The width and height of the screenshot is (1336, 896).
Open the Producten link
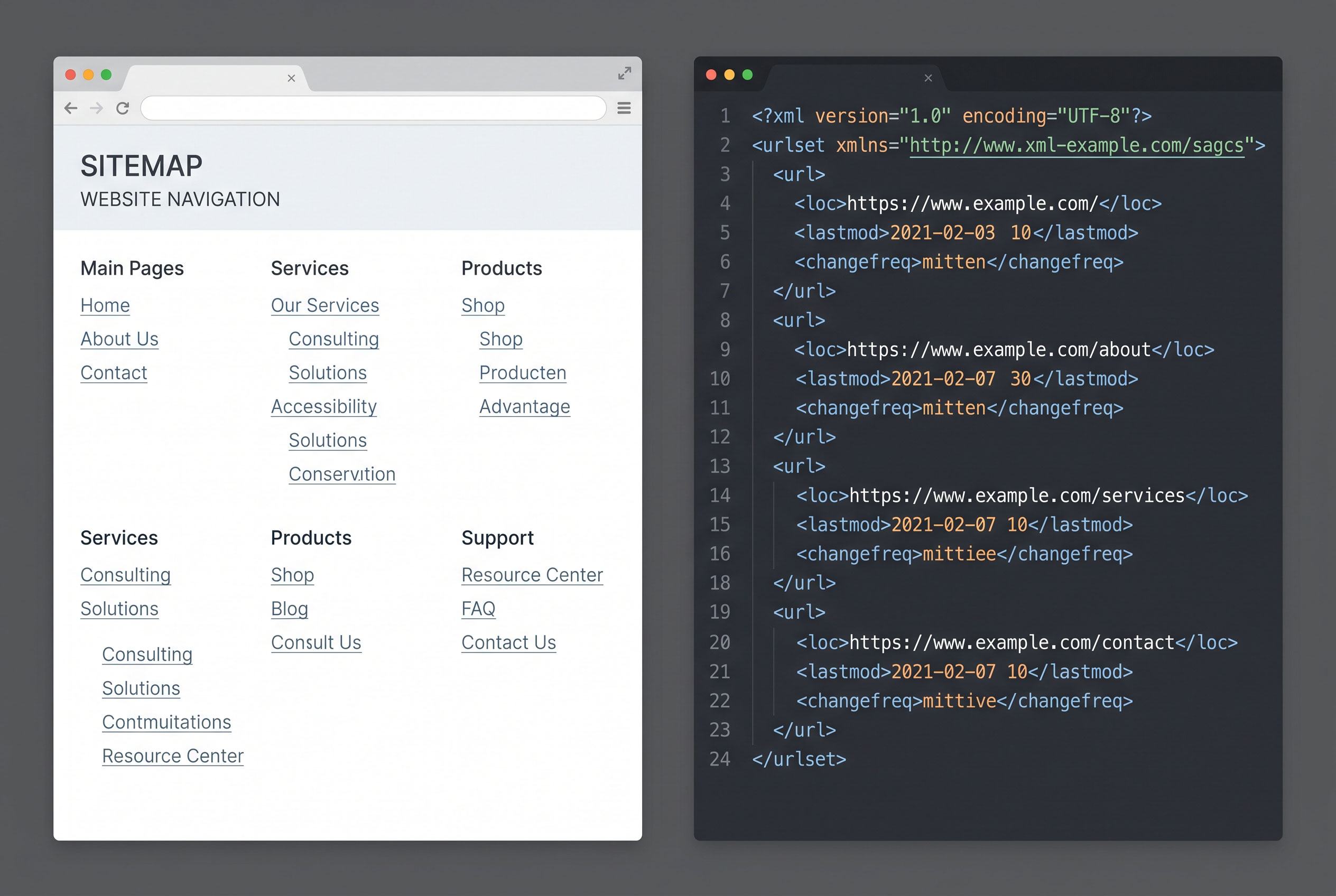pos(523,373)
